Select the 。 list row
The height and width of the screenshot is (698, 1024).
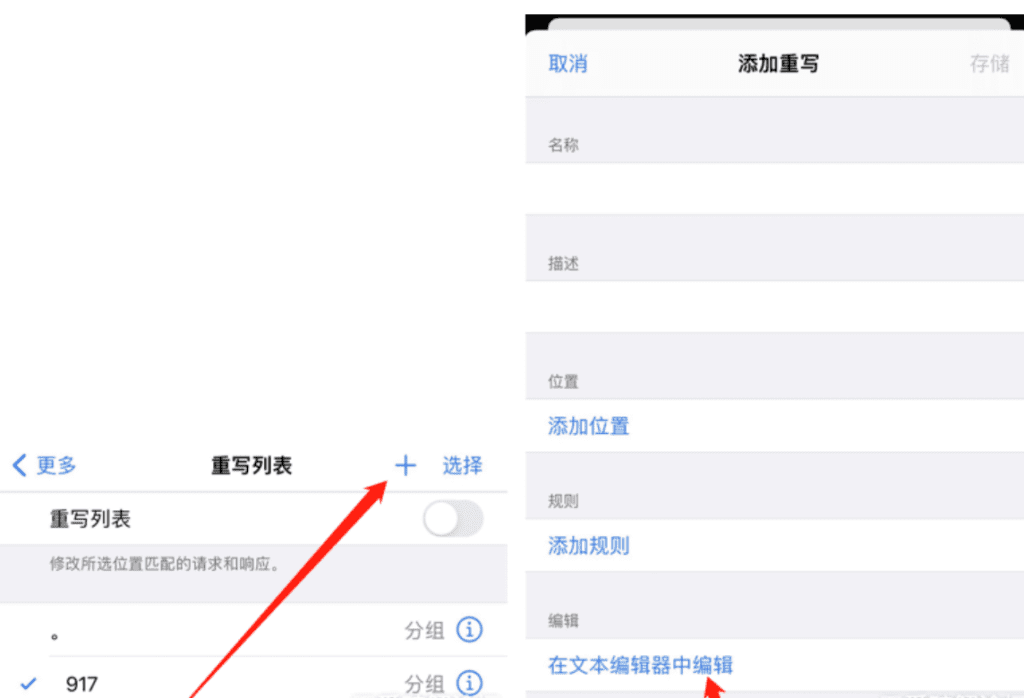pyautogui.click(x=253, y=630)
